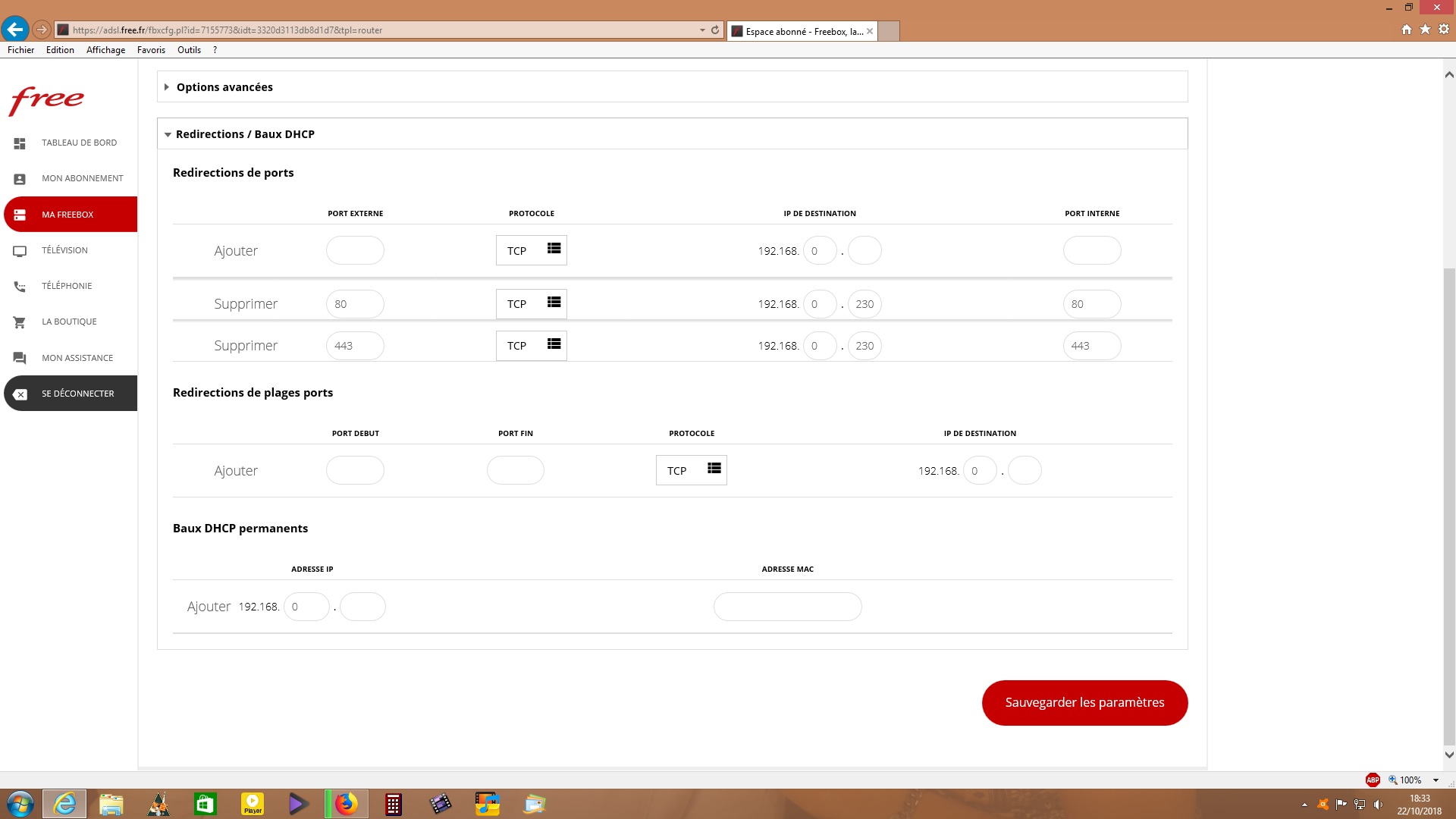
Task: Click the Adresse MAC input field
Action: (787, 607)
